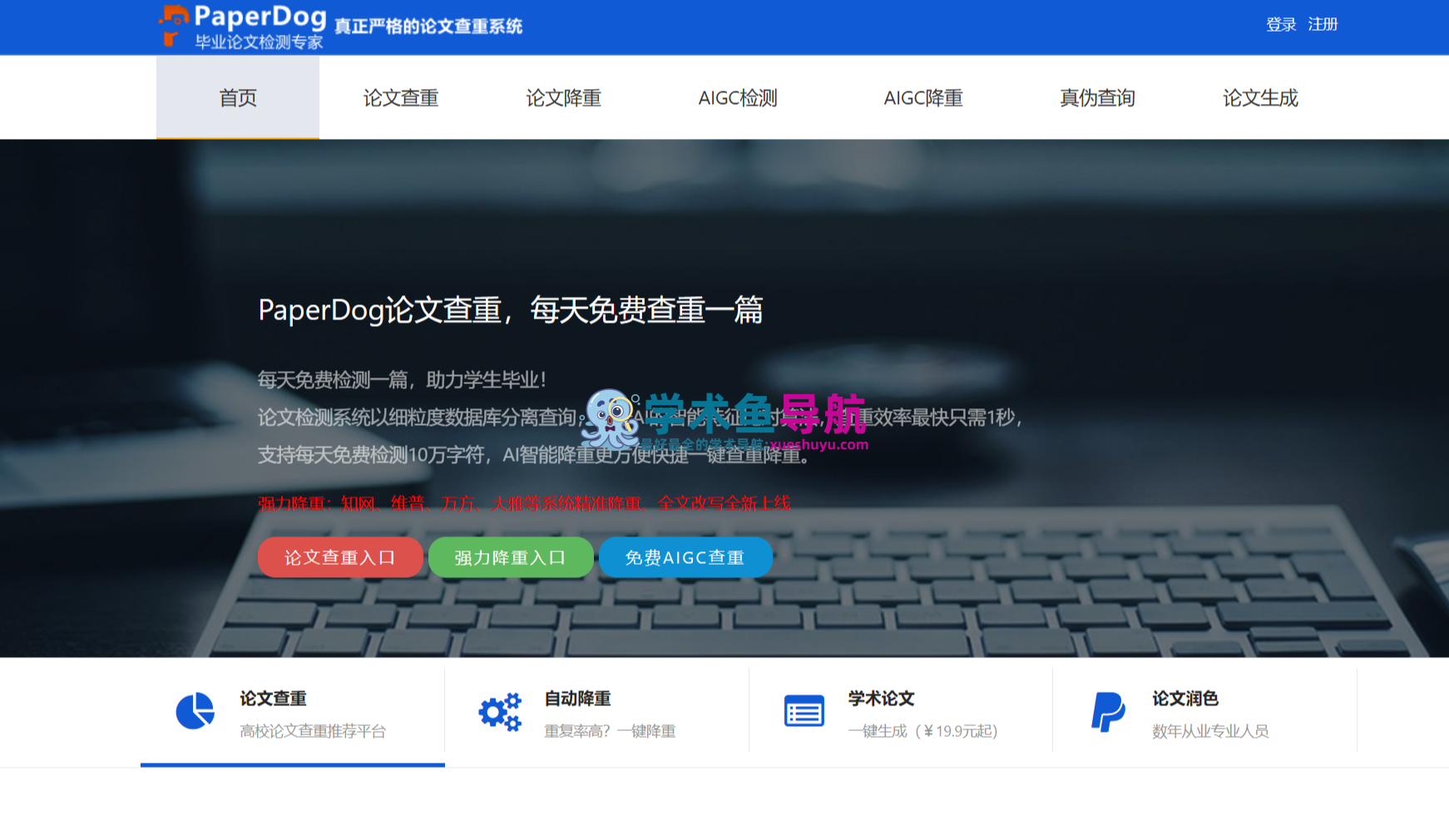Click the pie chart icon for 论文查重
Image resolution: width=1449 pixels, height=840 pixels.
195,711
